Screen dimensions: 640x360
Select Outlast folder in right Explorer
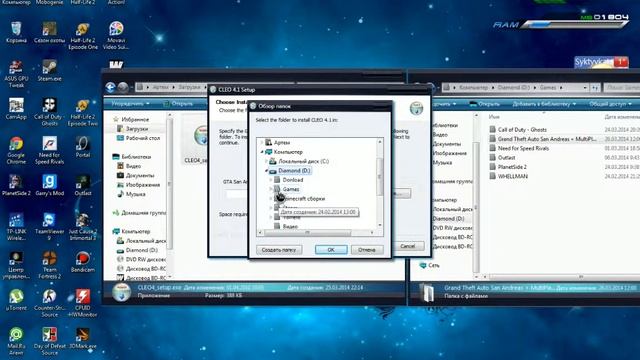click(506, 158)
